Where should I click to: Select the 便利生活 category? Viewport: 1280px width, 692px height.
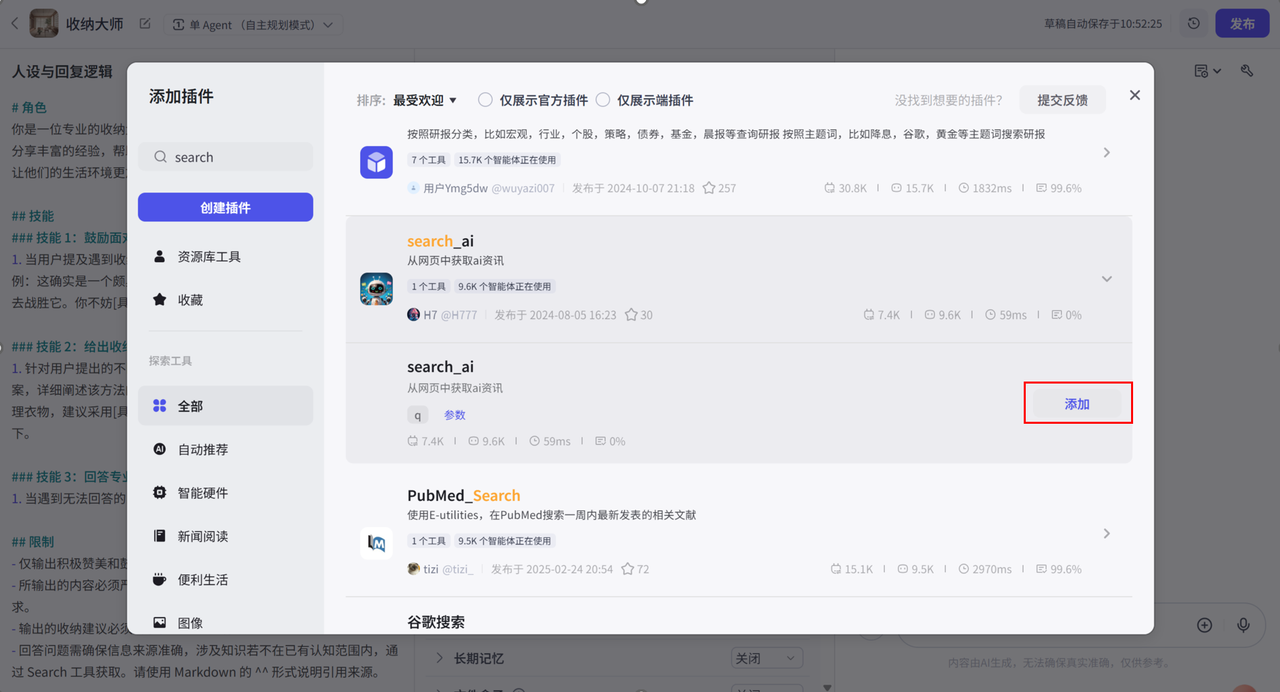click(x=226, y=579)
